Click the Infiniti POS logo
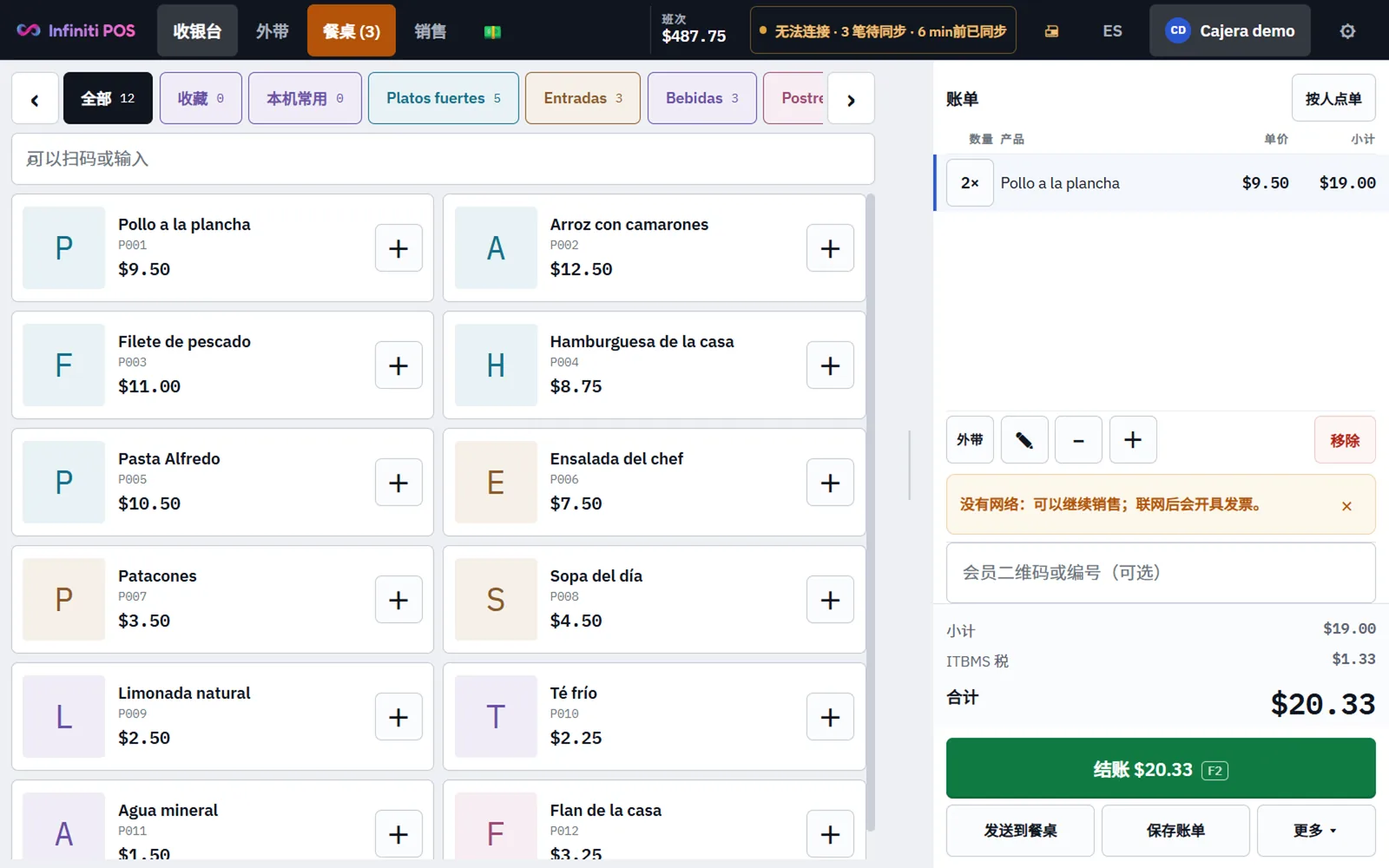 pos(76,30)
